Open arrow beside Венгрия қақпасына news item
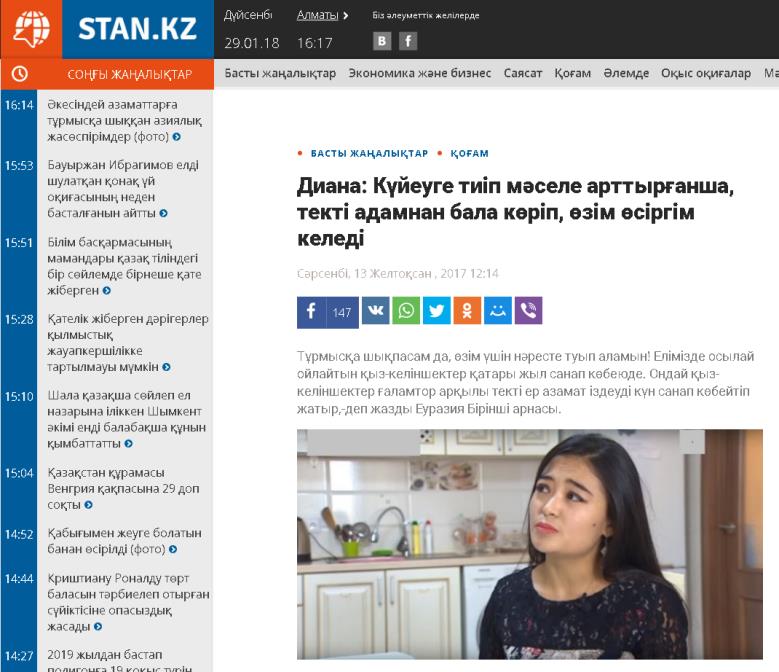Image resolution: width=779 pixels, height=672 pixels. (x=88, y=505)
